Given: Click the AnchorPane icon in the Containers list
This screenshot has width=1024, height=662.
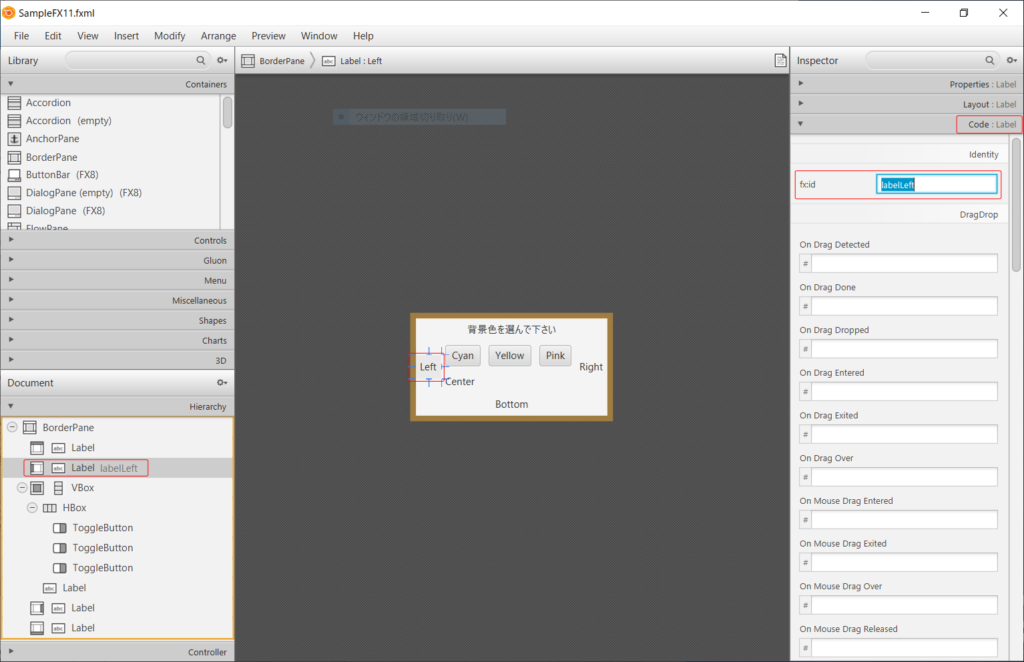Looking at the screenshot, I should click(15, 138).
